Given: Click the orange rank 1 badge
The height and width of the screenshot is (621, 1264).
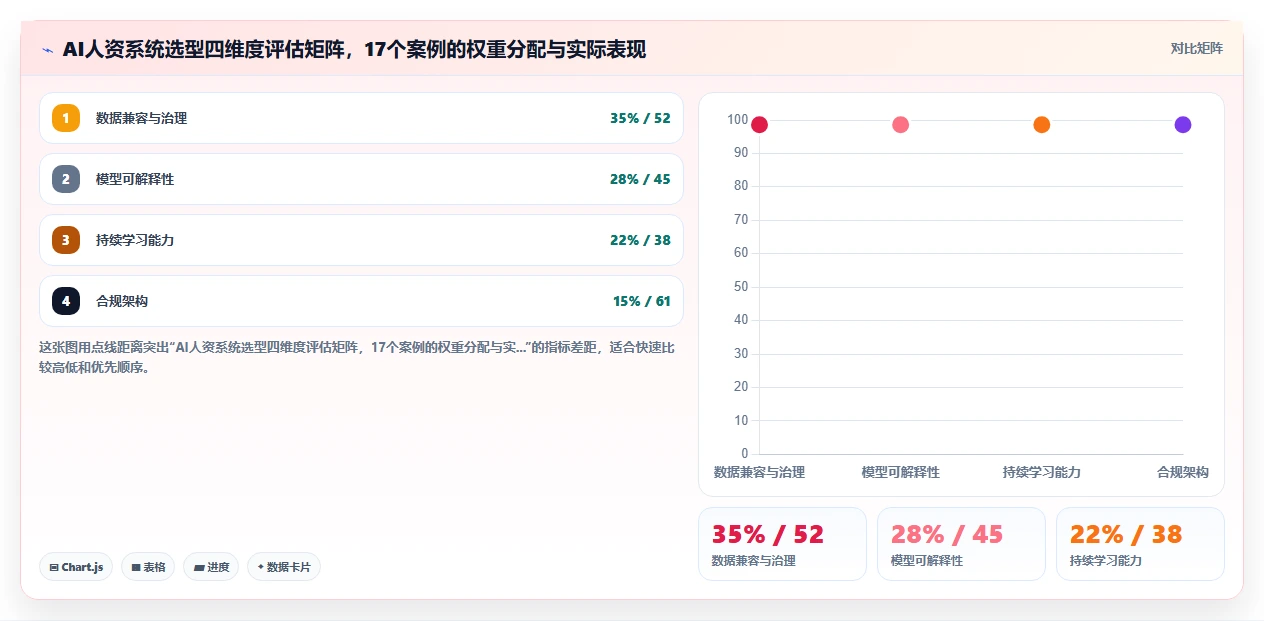Looking at the screenshot, I should tap(66, 118).
